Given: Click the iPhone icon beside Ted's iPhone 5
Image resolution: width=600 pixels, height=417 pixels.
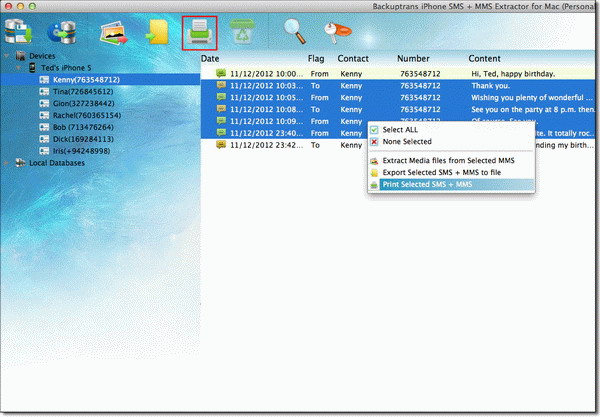Looking at the screenshot, I should pos(33,68).
